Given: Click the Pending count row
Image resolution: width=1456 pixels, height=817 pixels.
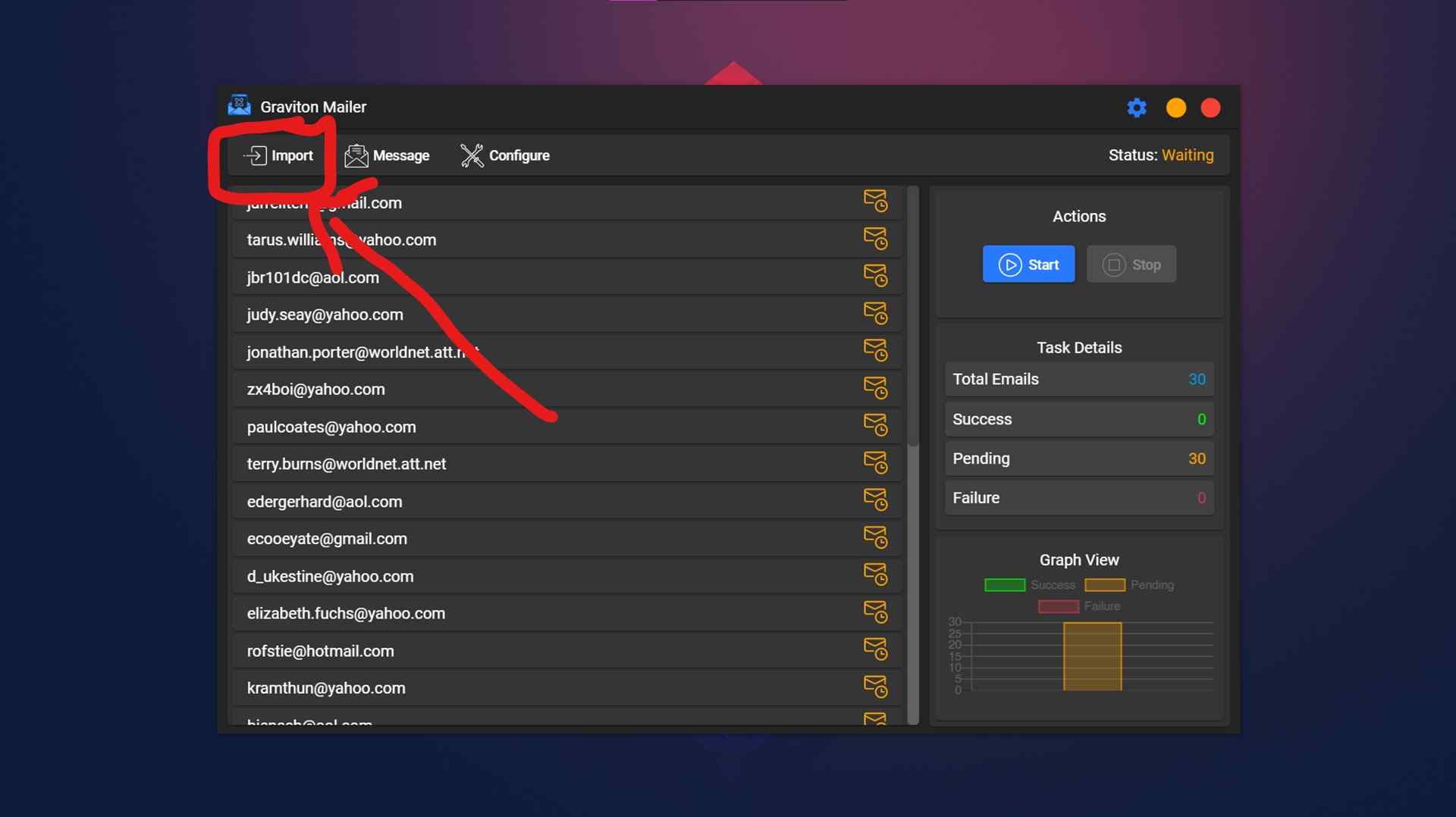Looking at the screenshot, I should tap(1079, 459).
